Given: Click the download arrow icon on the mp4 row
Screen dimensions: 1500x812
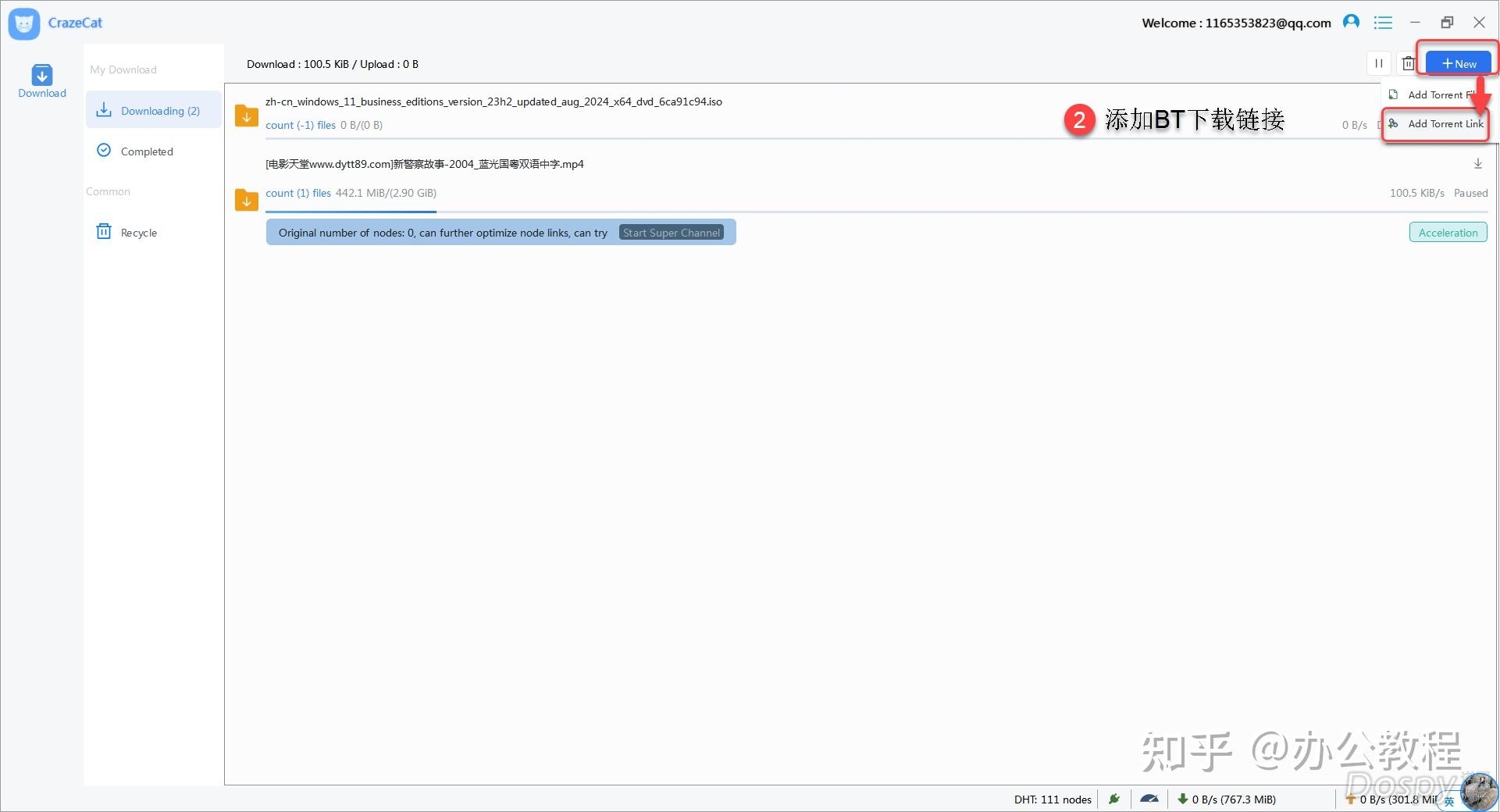Looking at the screenshot, I should tap(1477, 164).
